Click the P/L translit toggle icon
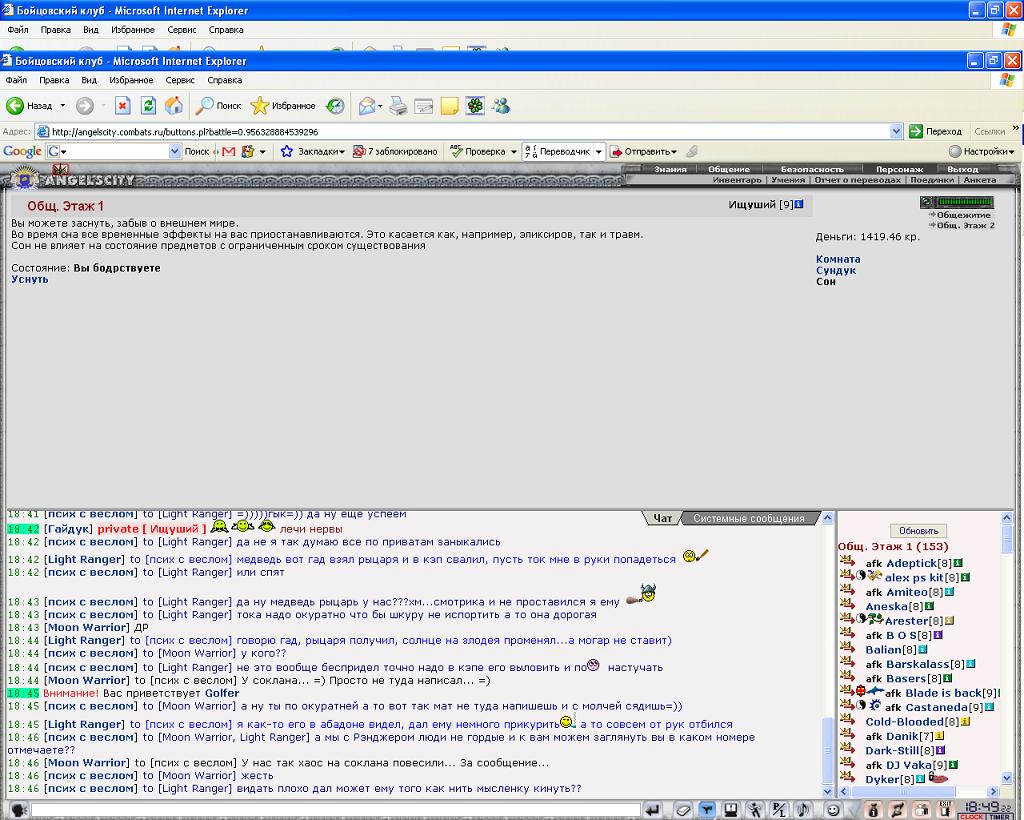1024x820 pixels. click(779, 810)
